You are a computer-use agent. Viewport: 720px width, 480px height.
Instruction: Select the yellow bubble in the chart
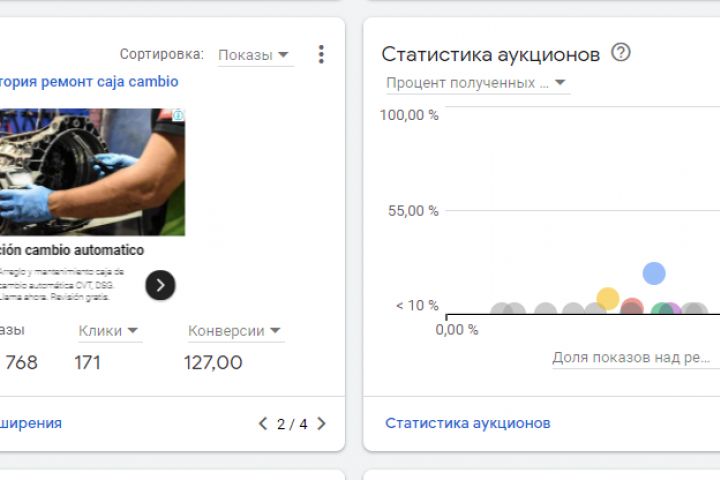608,298
